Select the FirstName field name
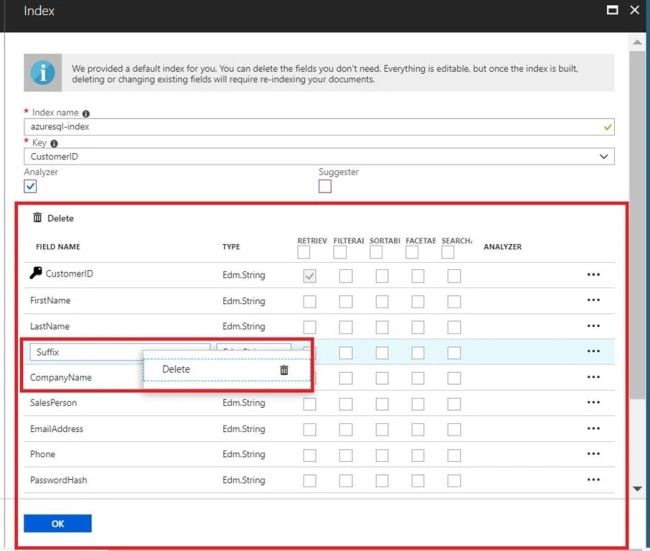This screenshot has width=650, height=551. [50, 301]
